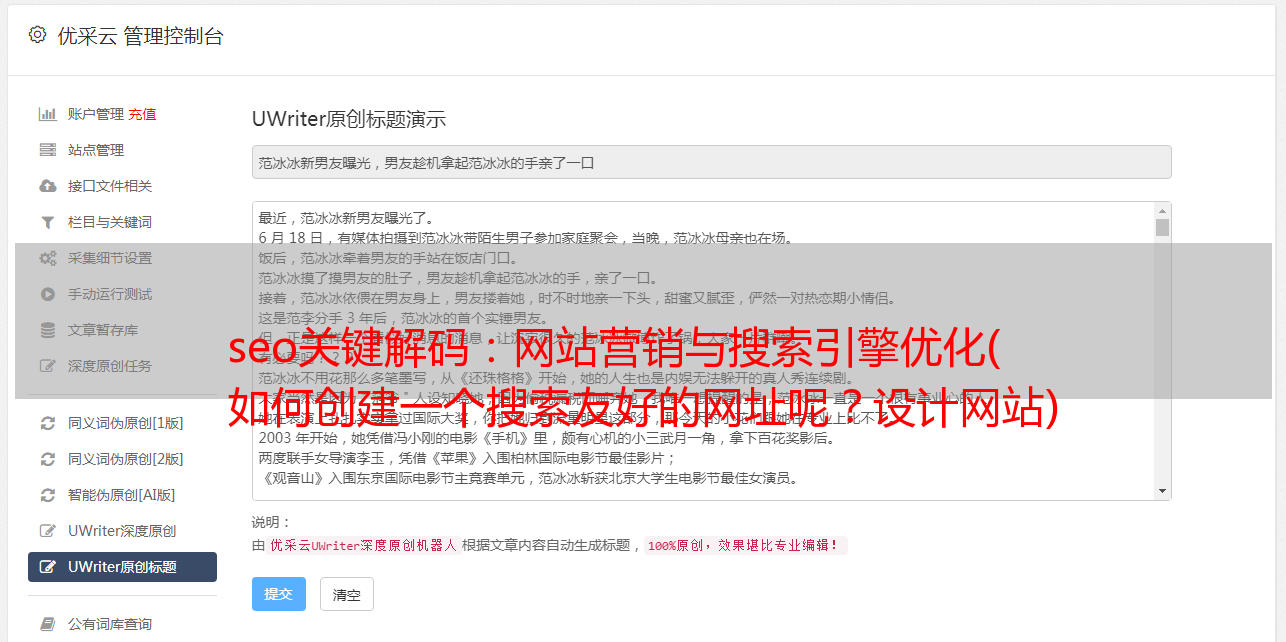Click the 优采云UWriter深度原创机器人 link text
Image resolution: width=1286 pixels, height=642 pixels.
click(x=363, y=546)
